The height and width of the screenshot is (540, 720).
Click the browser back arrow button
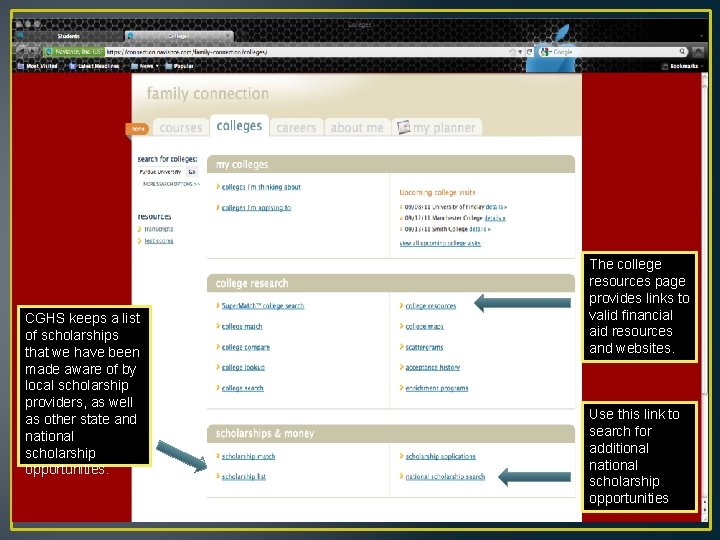[x=22, y=51]
